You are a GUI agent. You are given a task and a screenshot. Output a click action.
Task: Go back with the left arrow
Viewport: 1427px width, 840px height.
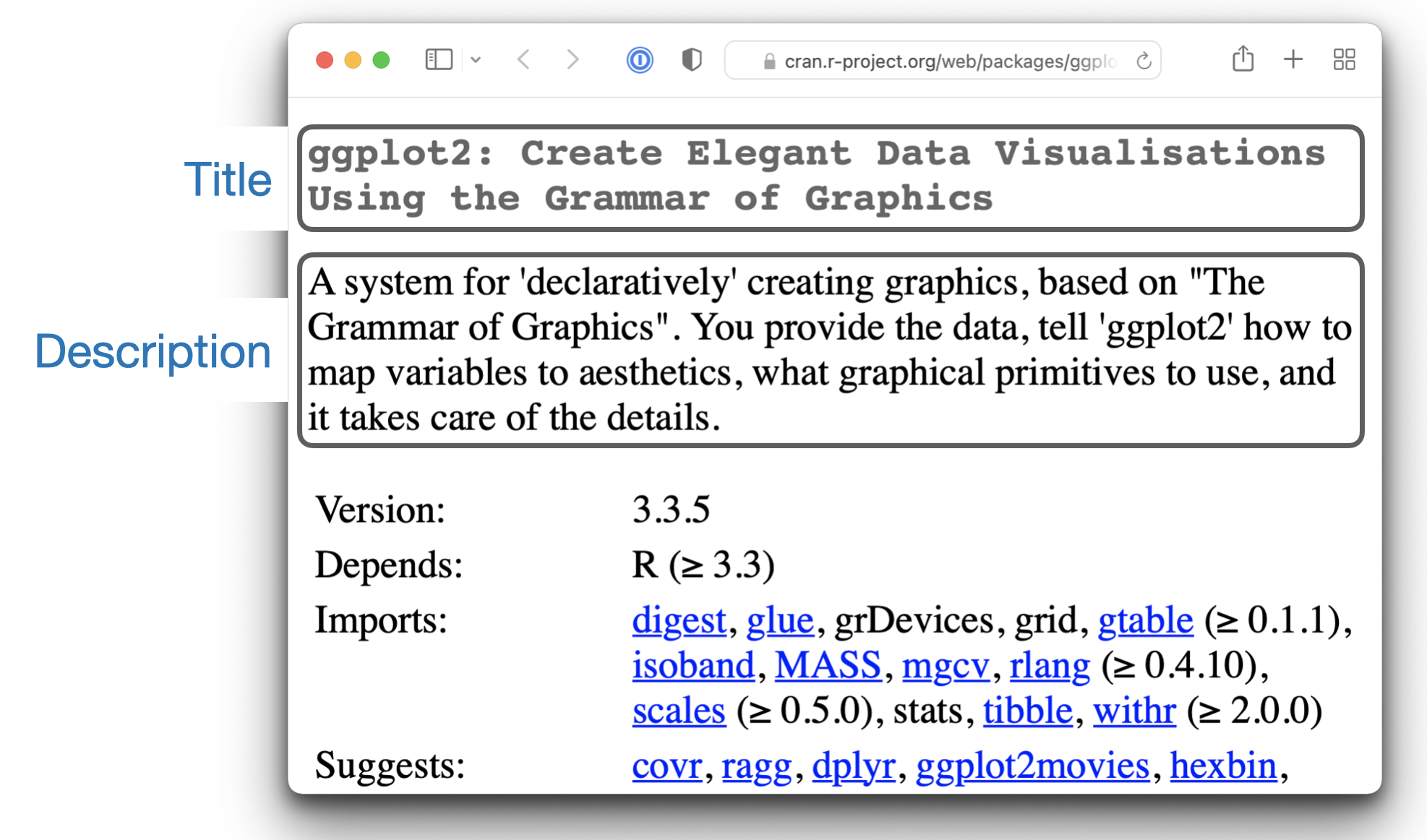click(x=525, y=59)
